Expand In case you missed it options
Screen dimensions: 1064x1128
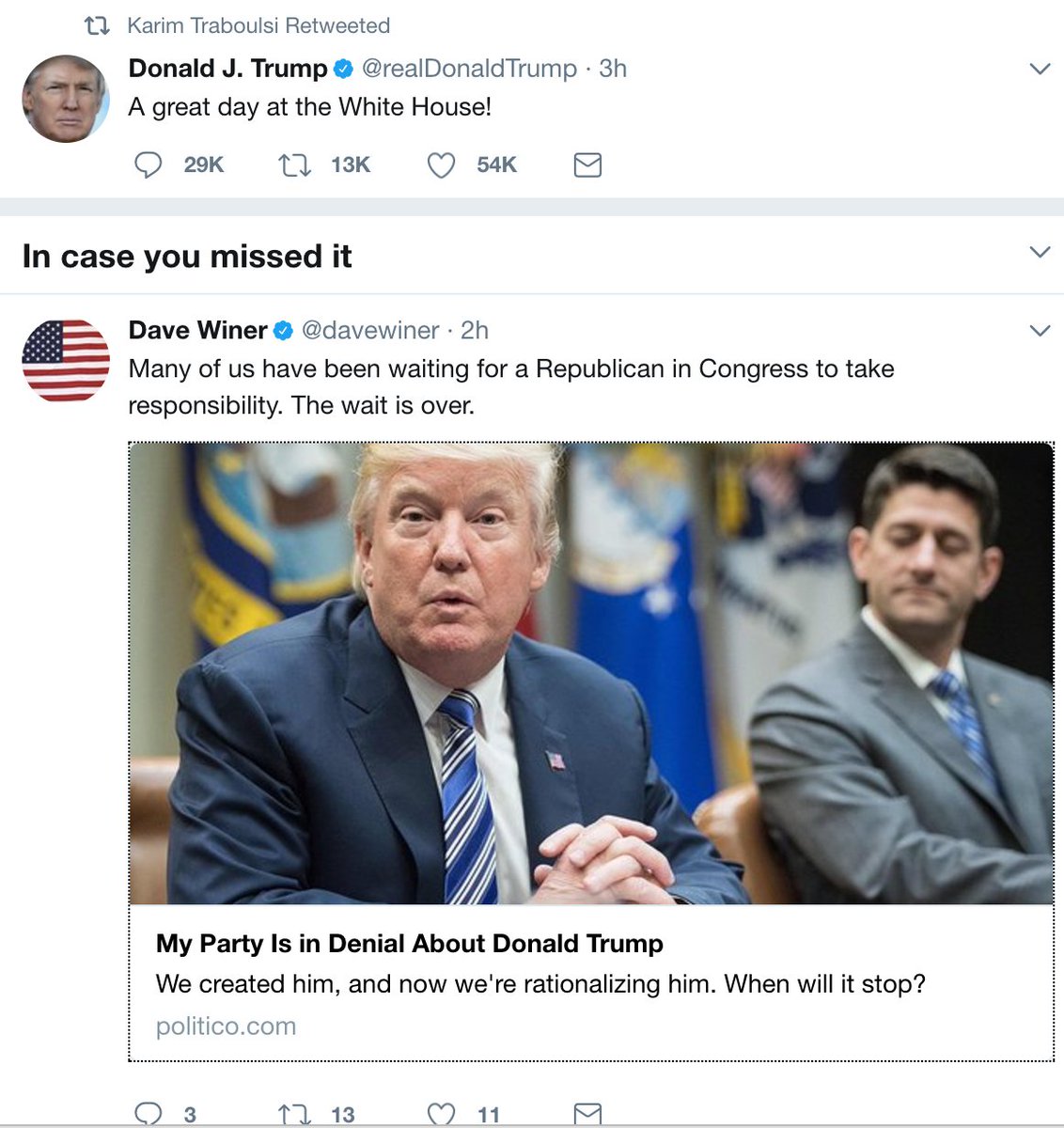[1040, 252]
